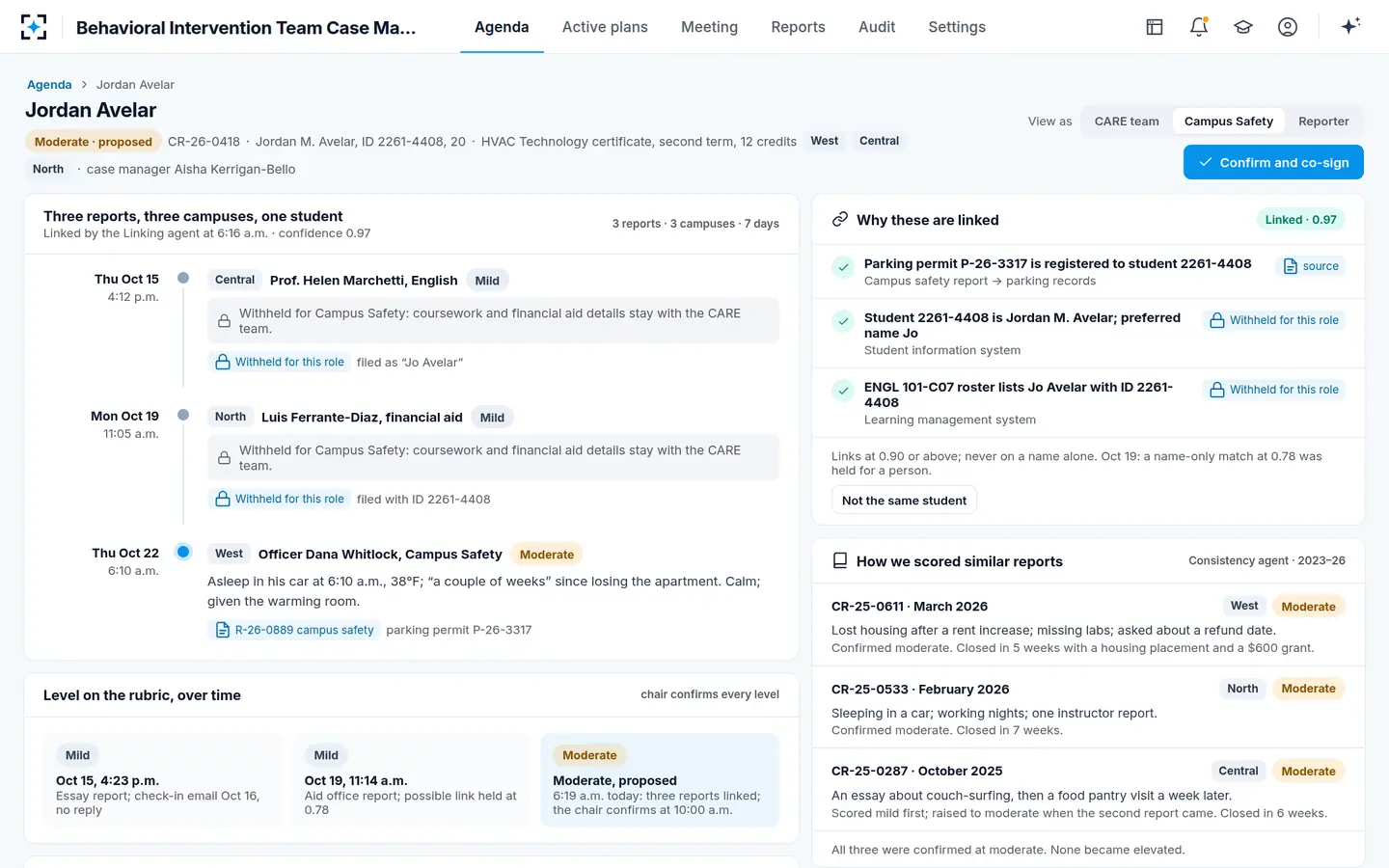The width and height of the screenshot is (1389, 868).
Task: Click the Linked 0.97 badge
Action: click(1300, 220)
